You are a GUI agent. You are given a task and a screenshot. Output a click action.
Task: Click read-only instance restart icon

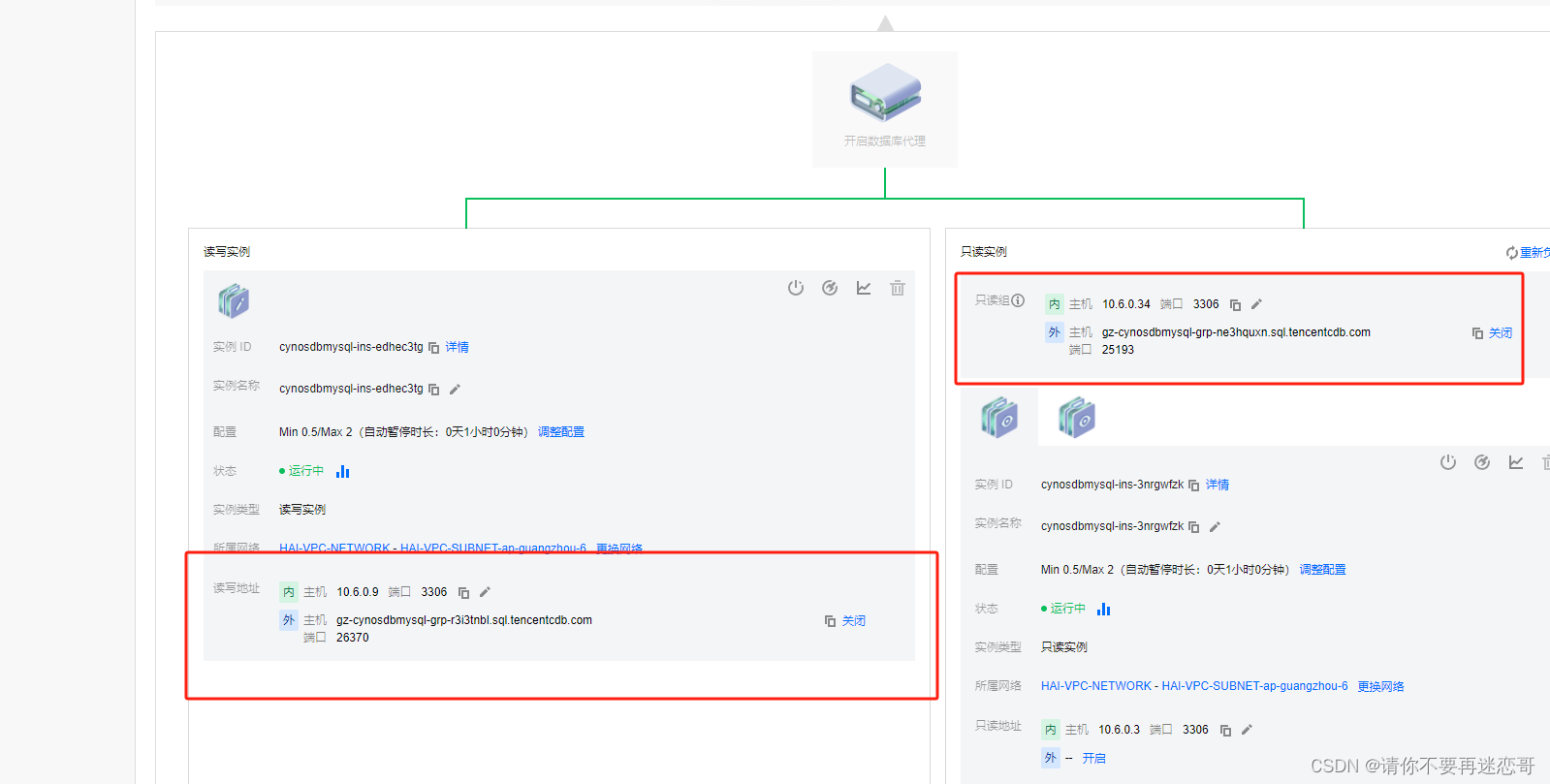(1482, 462)
